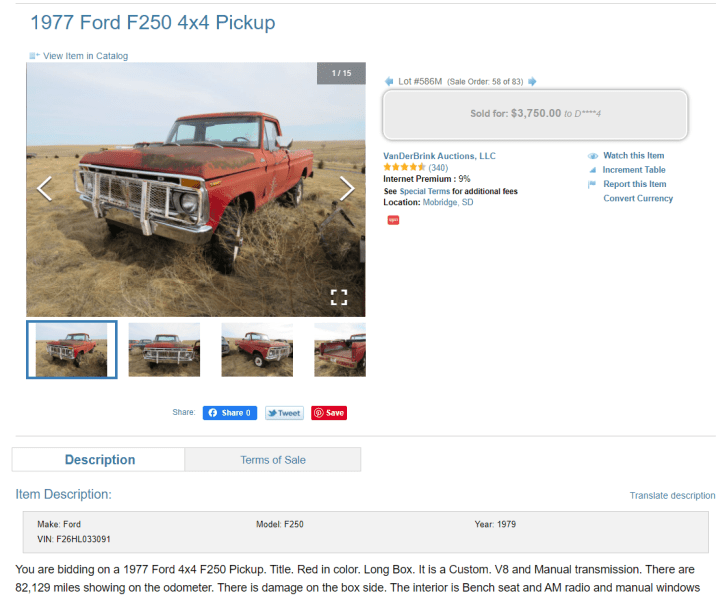Open fullscreen view of truck photo

pos(339,297)
